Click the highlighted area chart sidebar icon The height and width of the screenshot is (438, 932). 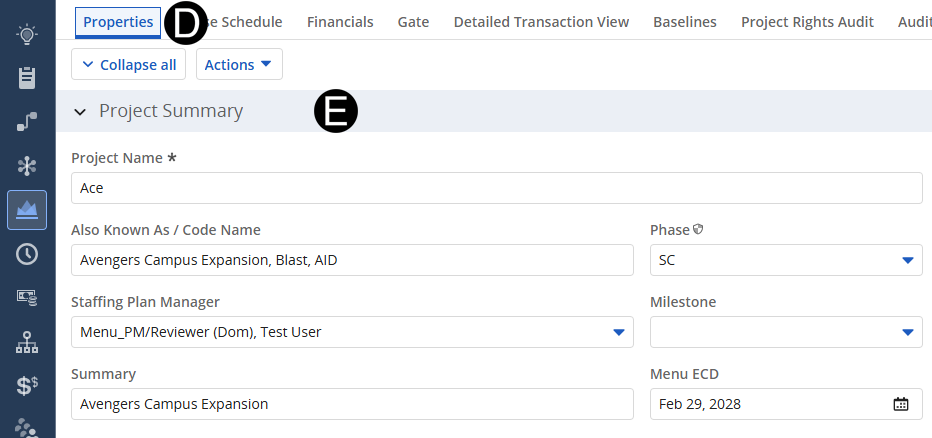pos(27,210)
